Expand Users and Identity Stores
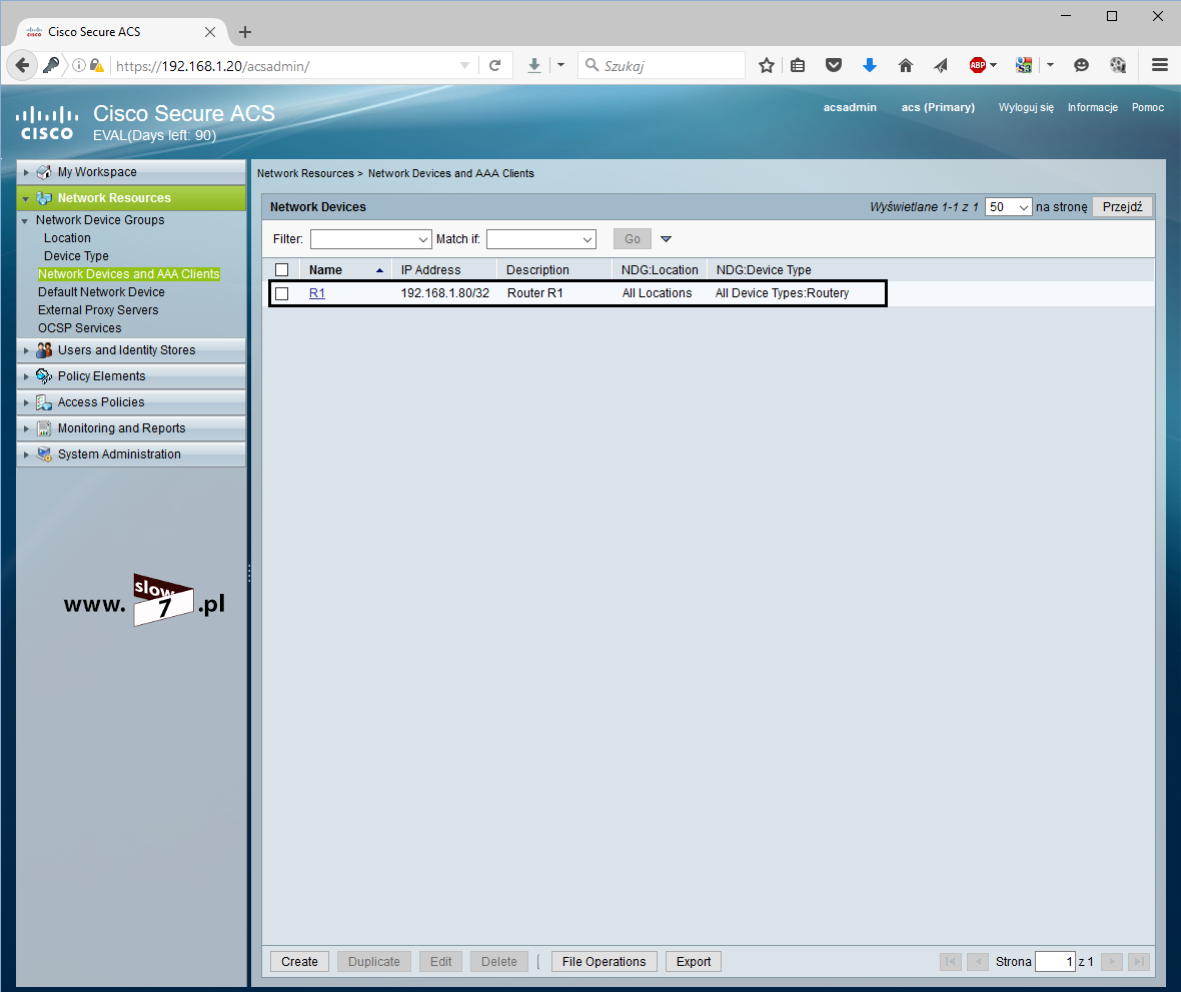Image resolution: width=1181 pixels, height=992 pixels. [x=26, y=351]
